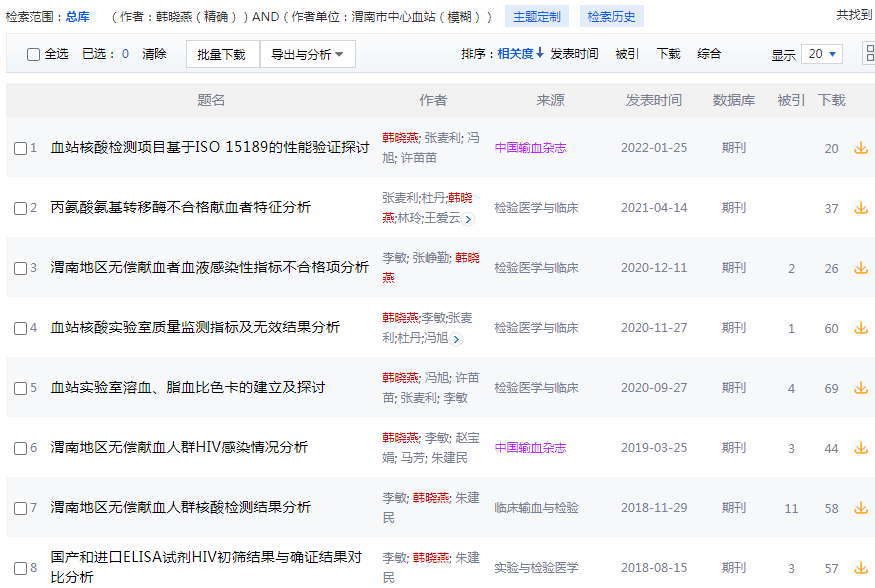Open article 丙氨酸氨基转移酶不合格献血者特征分析
The height and width of the screenshot is (588, 875).
181,208
